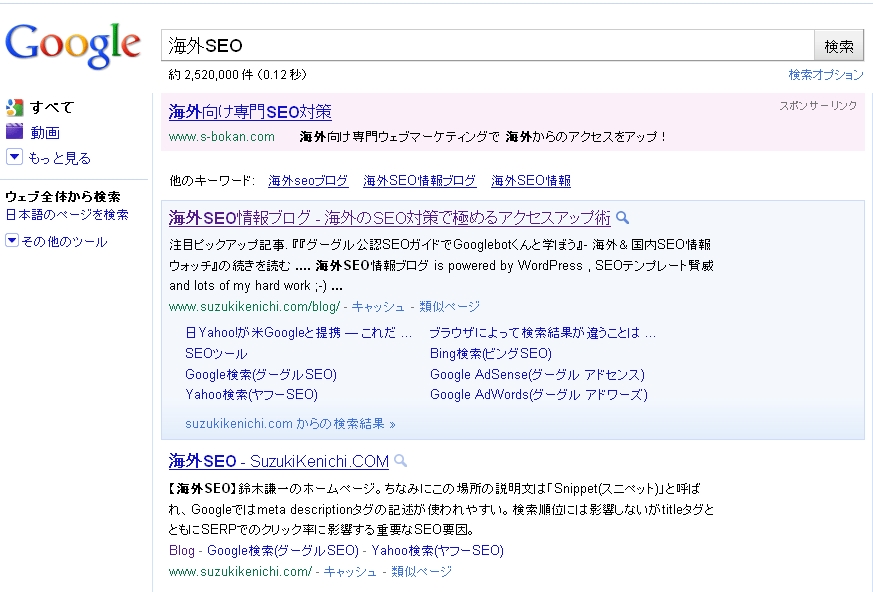
Task: Search related keyword 海外SEO情報
Action: (531, 180)
